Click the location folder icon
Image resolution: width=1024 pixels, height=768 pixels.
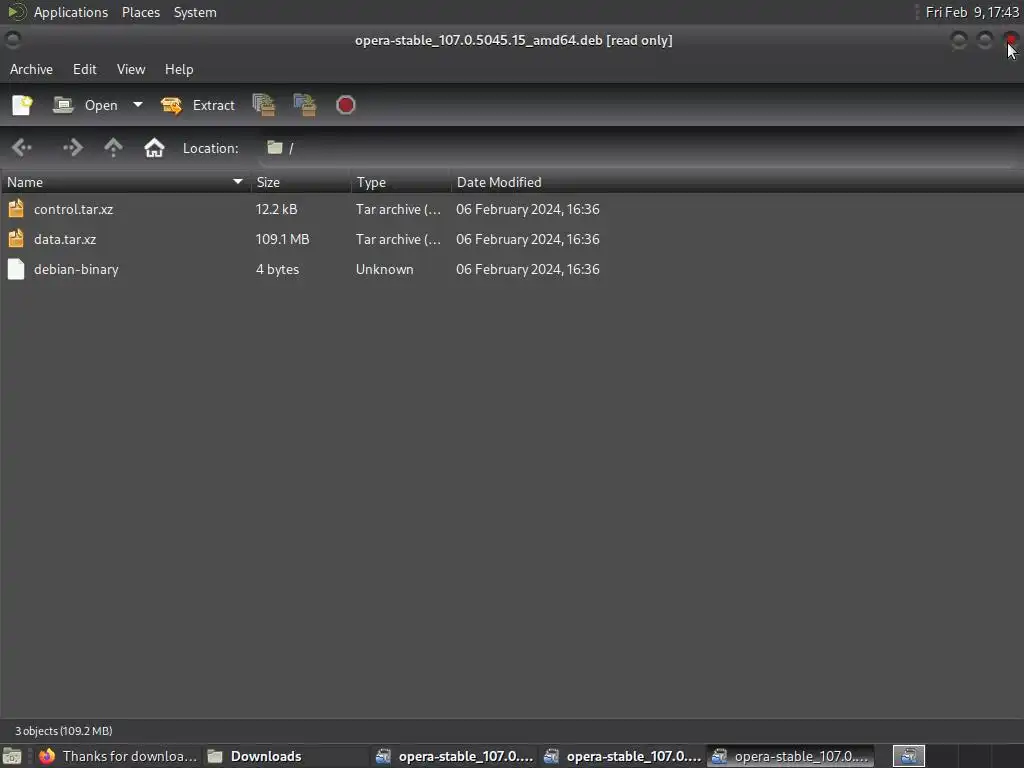(274, 148)
